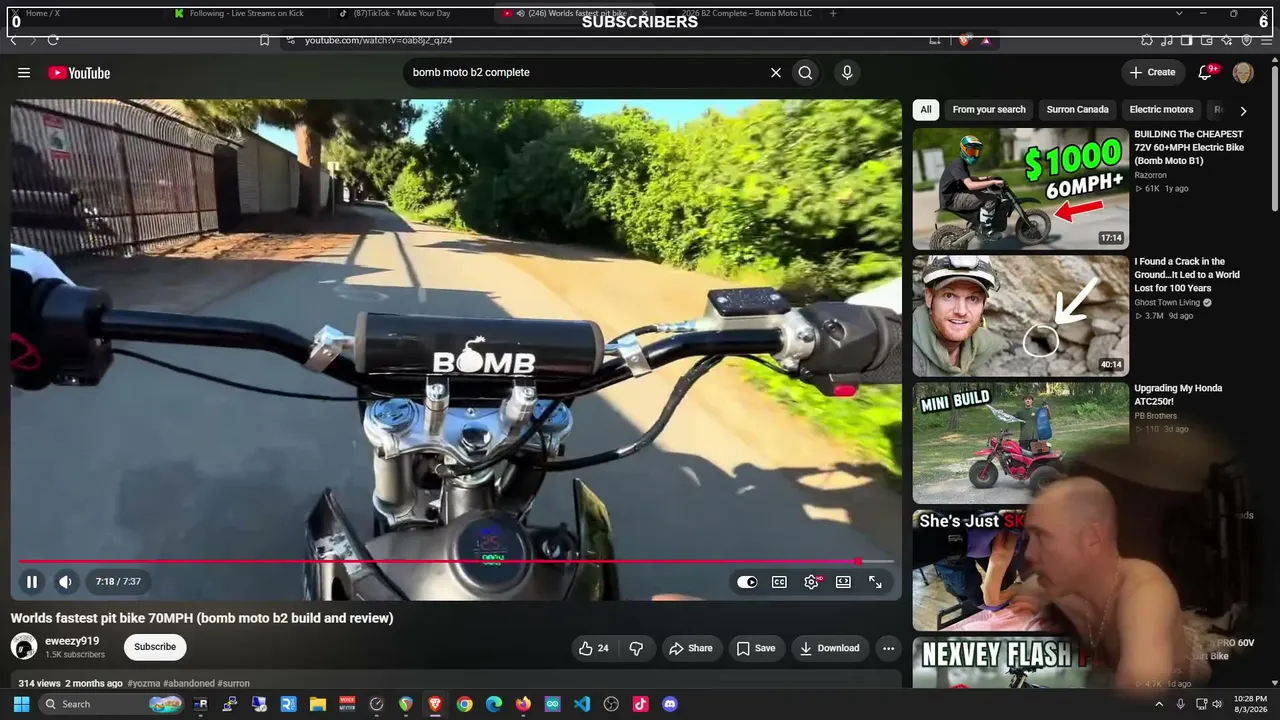Viewport: 1280px width, 720px height.
Task: Open the Mini Build Honda thumbnail
Action: coord(1021,443)
